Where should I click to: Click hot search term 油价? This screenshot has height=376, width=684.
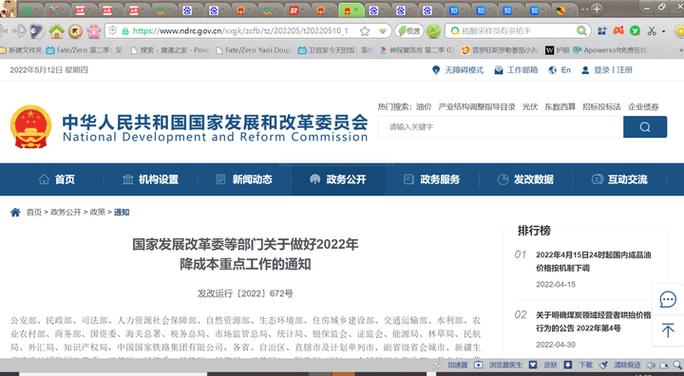point(423,106)
